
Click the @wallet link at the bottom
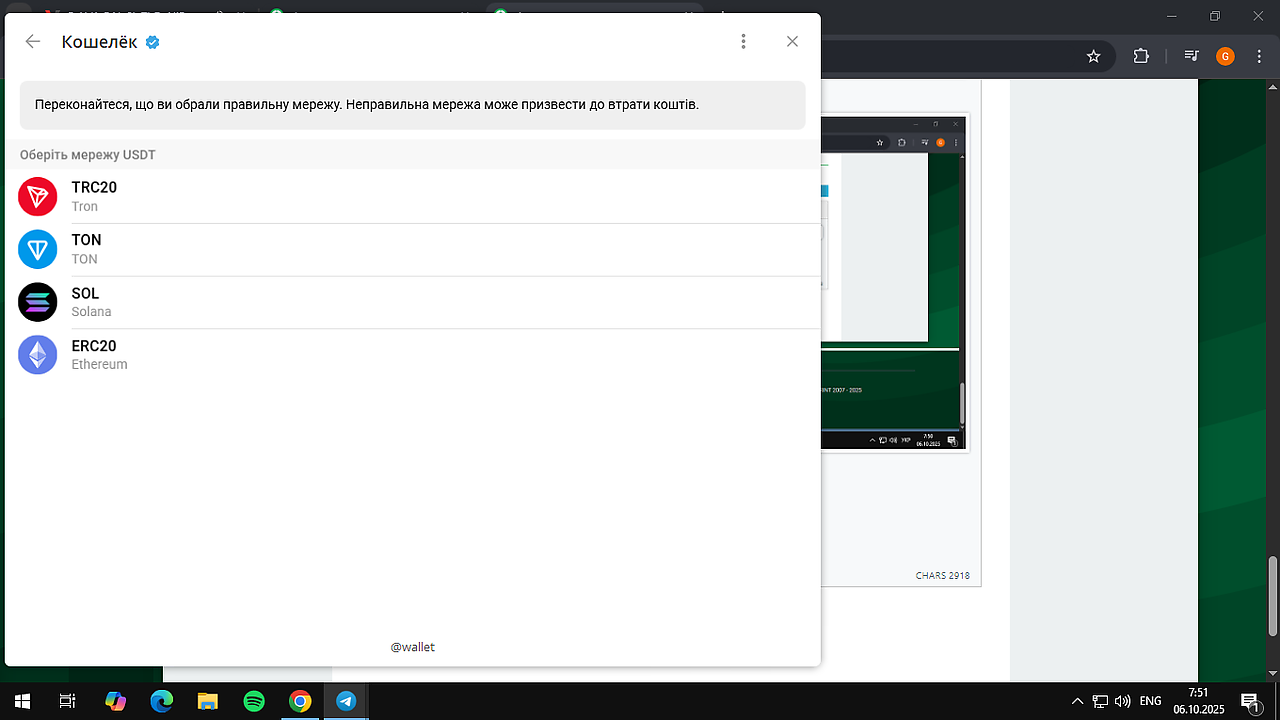pyautogui.click(x=412, y=647)
